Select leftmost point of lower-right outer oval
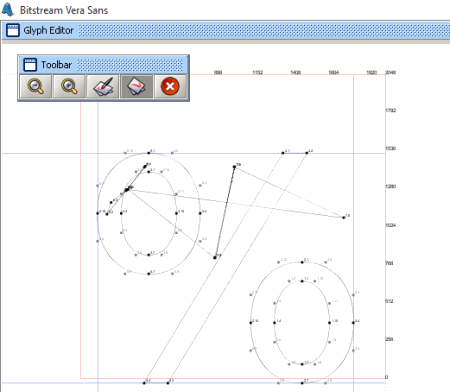 (251, 323)
